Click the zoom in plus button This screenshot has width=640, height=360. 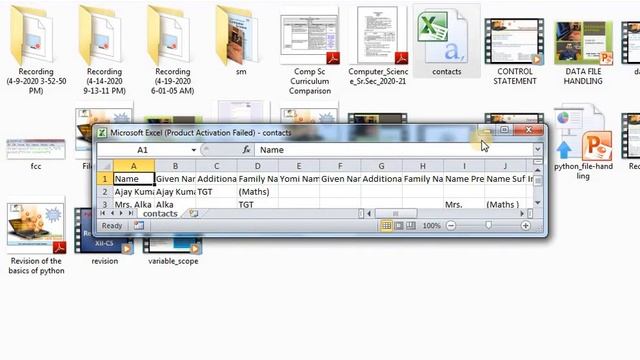[526, 225]
